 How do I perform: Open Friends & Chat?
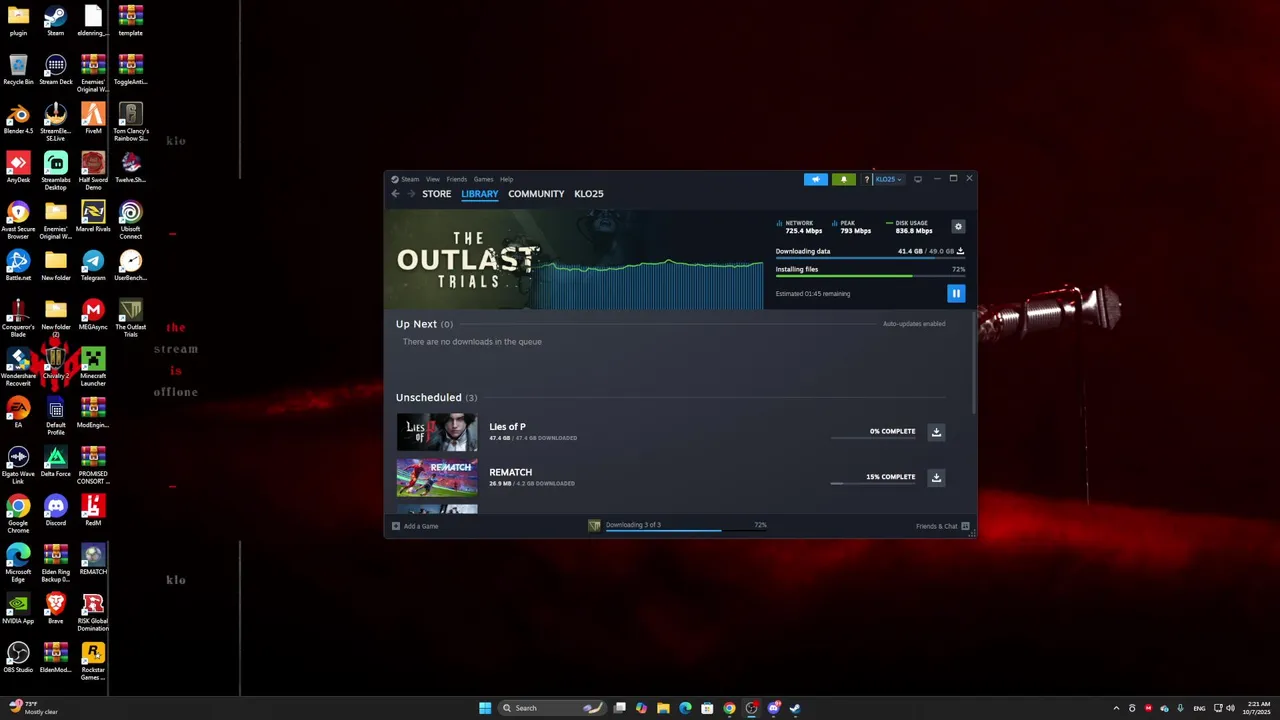pos(943,526)
